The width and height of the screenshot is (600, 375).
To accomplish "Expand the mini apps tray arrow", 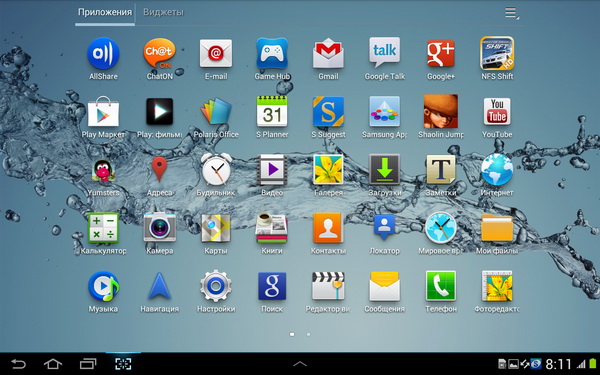I will pos(300,364).
